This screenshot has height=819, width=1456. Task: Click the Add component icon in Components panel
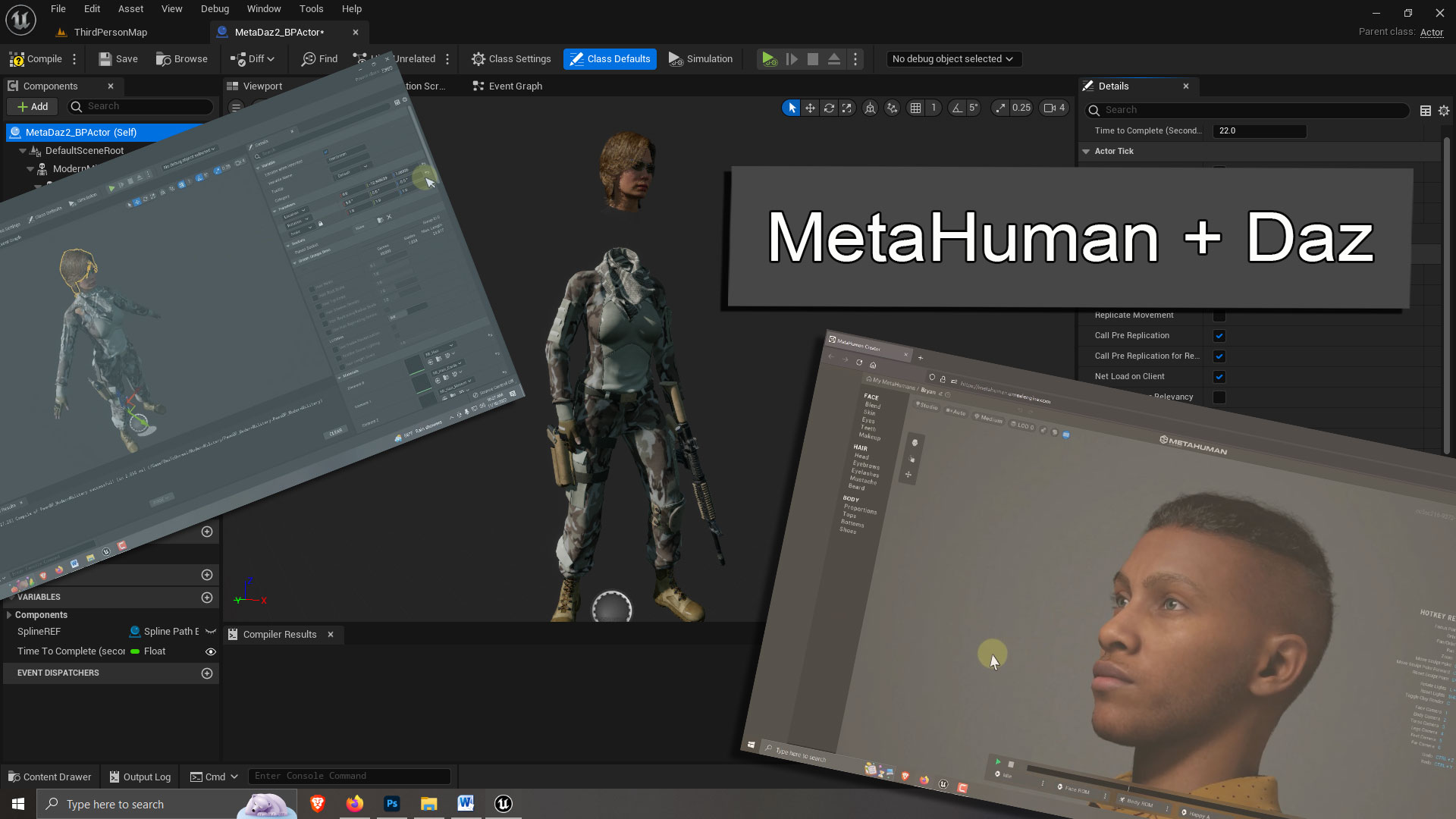click(x=32, y=106)
